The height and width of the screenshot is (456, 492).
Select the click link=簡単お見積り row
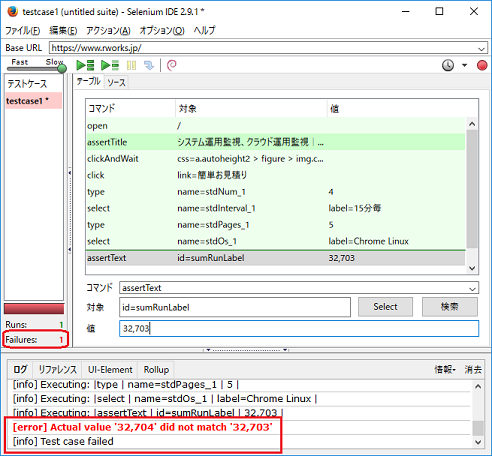(275, 175)
